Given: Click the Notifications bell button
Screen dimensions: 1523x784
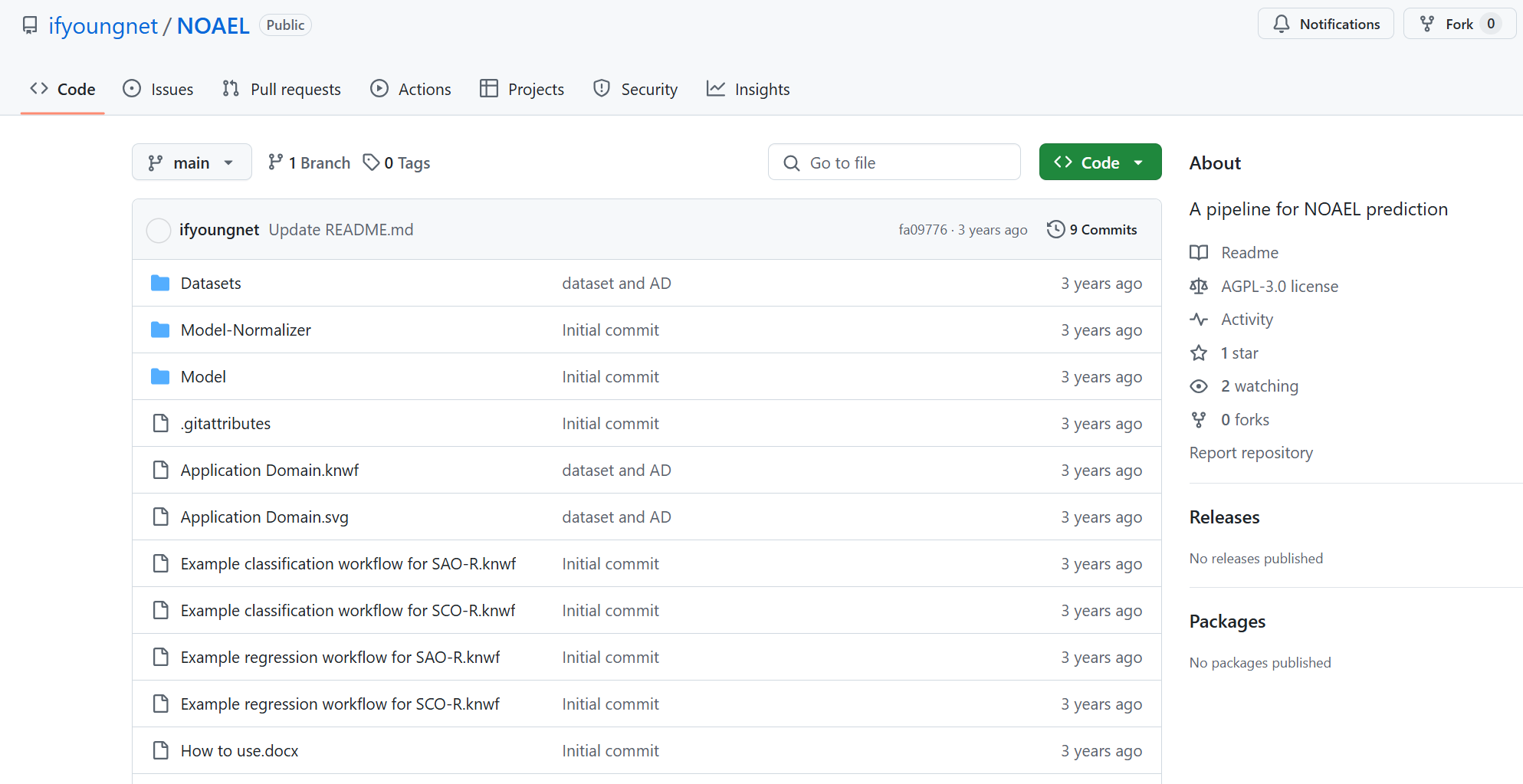Looking at the screenshot, I should coord(1325,24).
